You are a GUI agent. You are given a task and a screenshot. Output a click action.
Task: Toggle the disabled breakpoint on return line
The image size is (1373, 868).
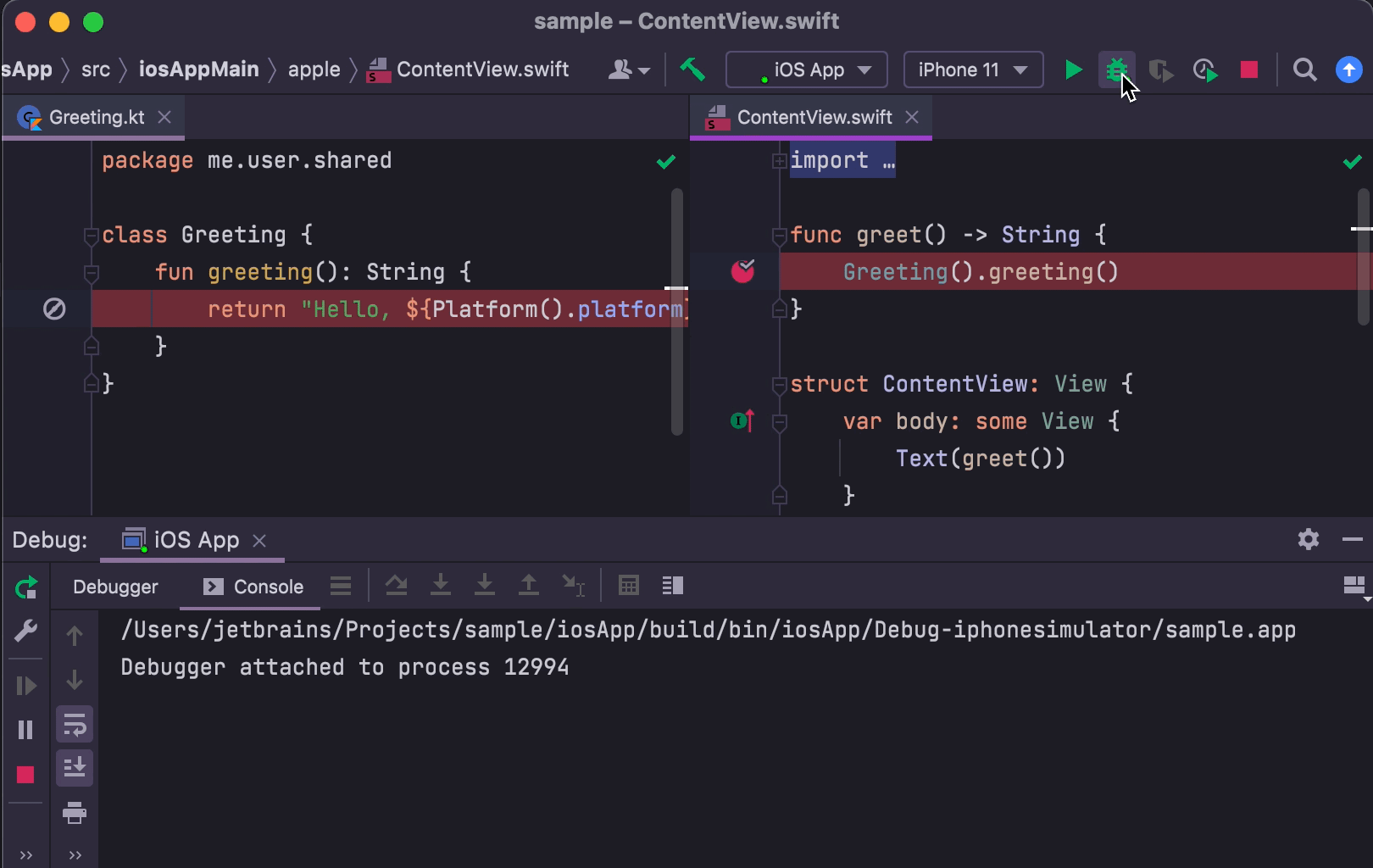(x=54, y=309)
